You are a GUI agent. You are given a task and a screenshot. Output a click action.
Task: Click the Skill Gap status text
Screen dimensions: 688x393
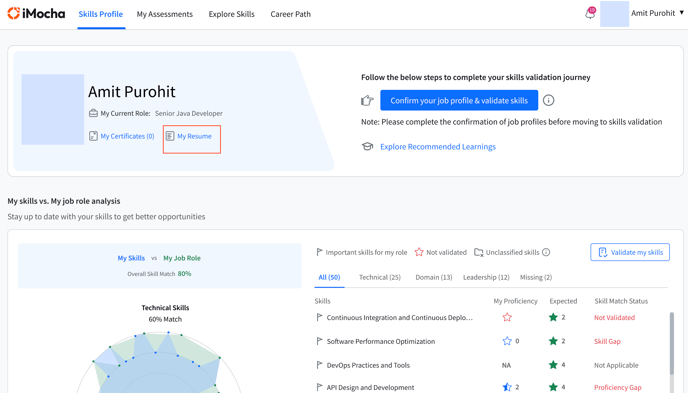click(607, 341)
